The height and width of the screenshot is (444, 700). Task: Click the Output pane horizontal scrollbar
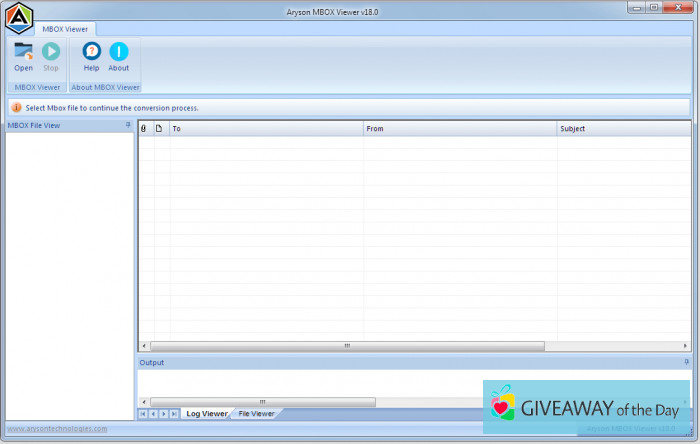[262, 402]
